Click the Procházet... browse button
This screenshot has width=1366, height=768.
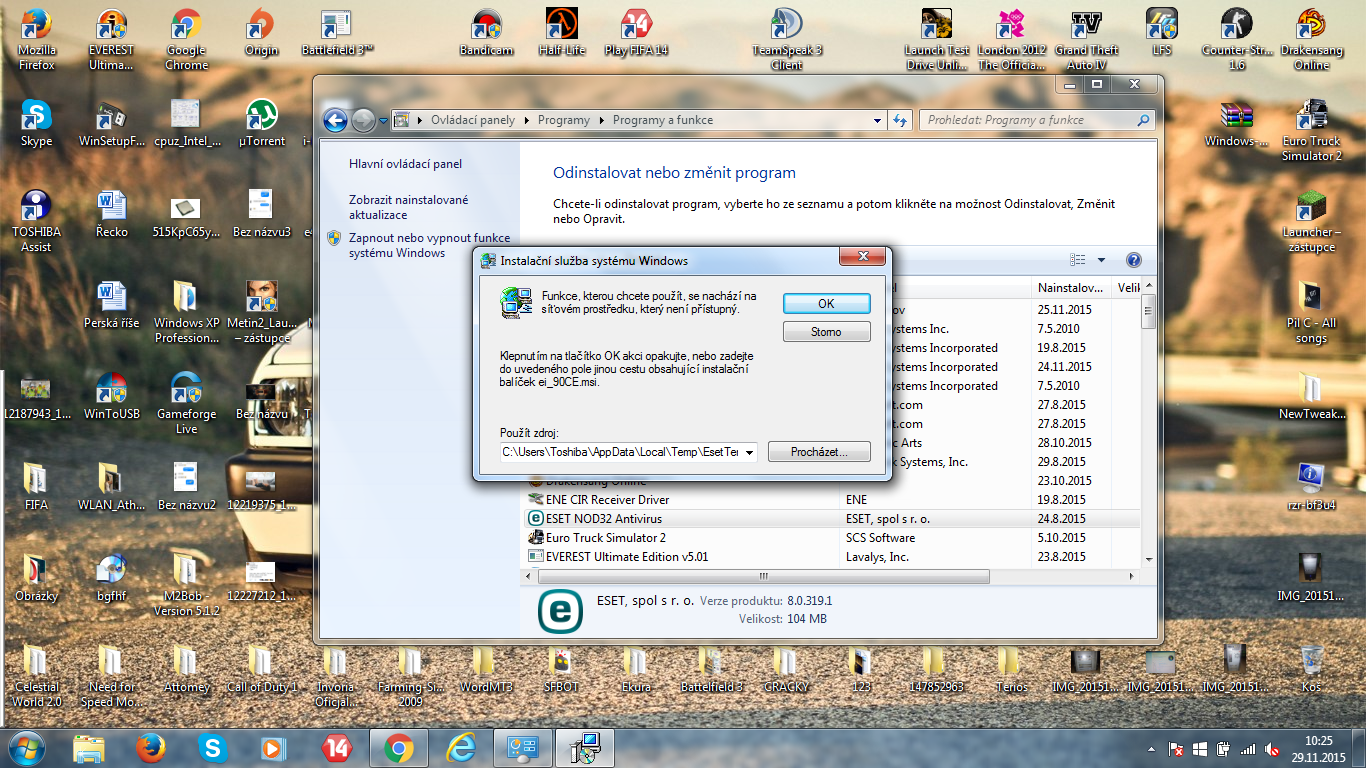[x=819, y=452]
